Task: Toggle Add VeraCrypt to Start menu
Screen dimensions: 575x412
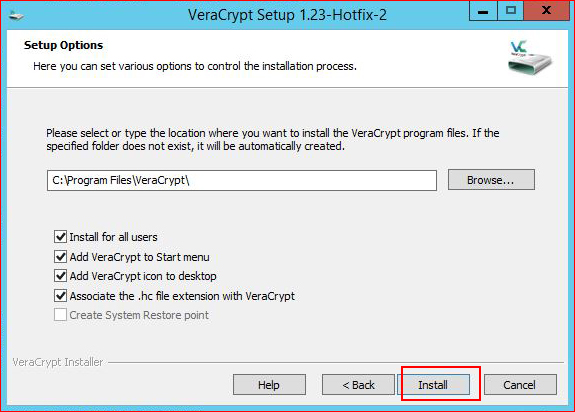Action: (60, 257)
